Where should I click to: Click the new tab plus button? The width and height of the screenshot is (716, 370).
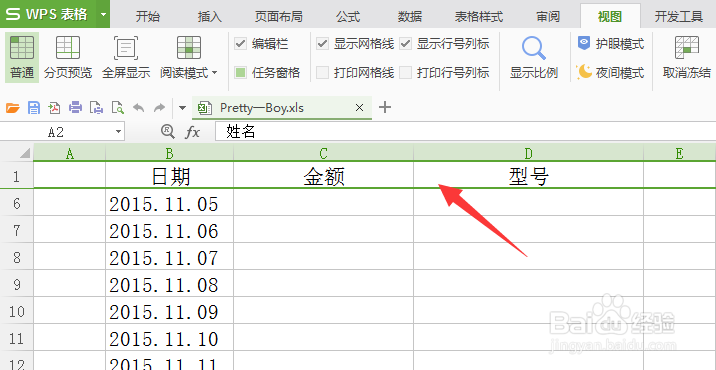(x=385, y=107)
